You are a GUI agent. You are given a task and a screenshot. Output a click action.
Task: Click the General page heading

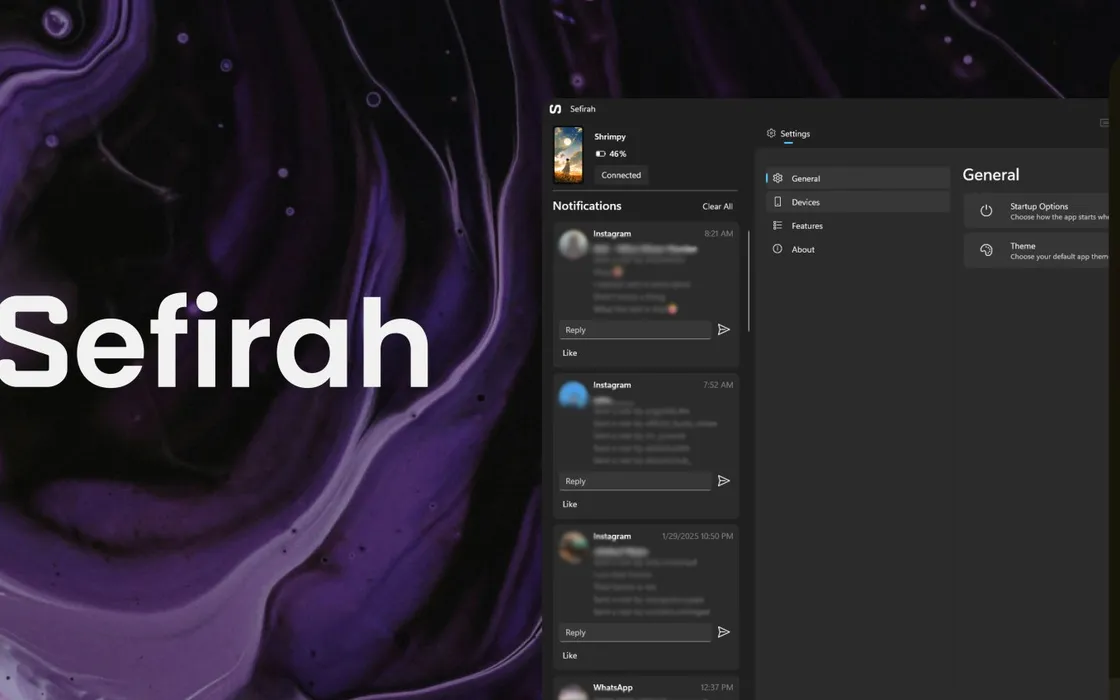[x=991, y=175]
